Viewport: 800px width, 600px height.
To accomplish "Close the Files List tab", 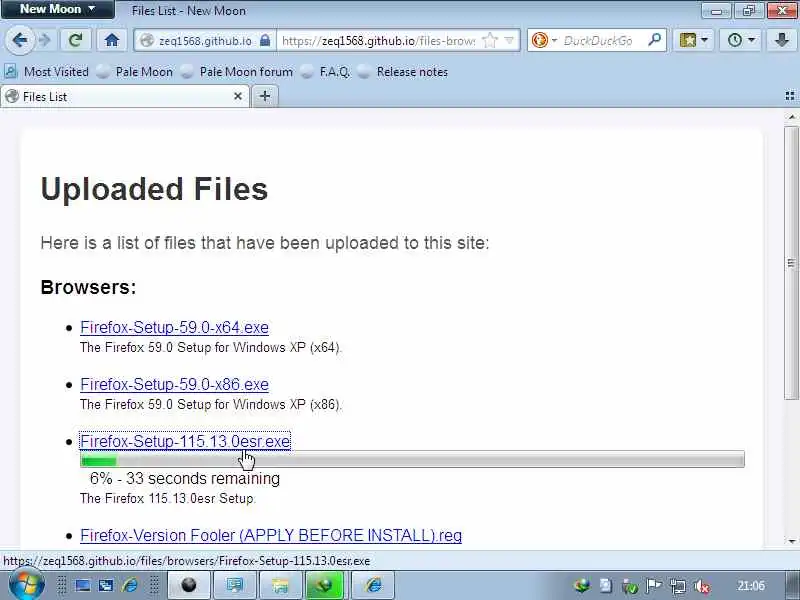I will pyautogui.click(x=238, y=96).
